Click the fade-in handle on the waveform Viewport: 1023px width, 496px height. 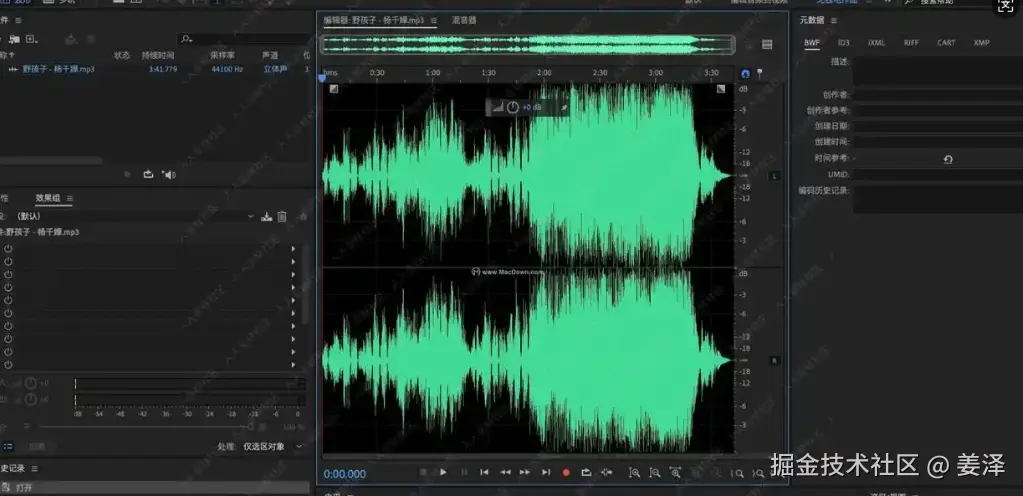coord(333,89)
